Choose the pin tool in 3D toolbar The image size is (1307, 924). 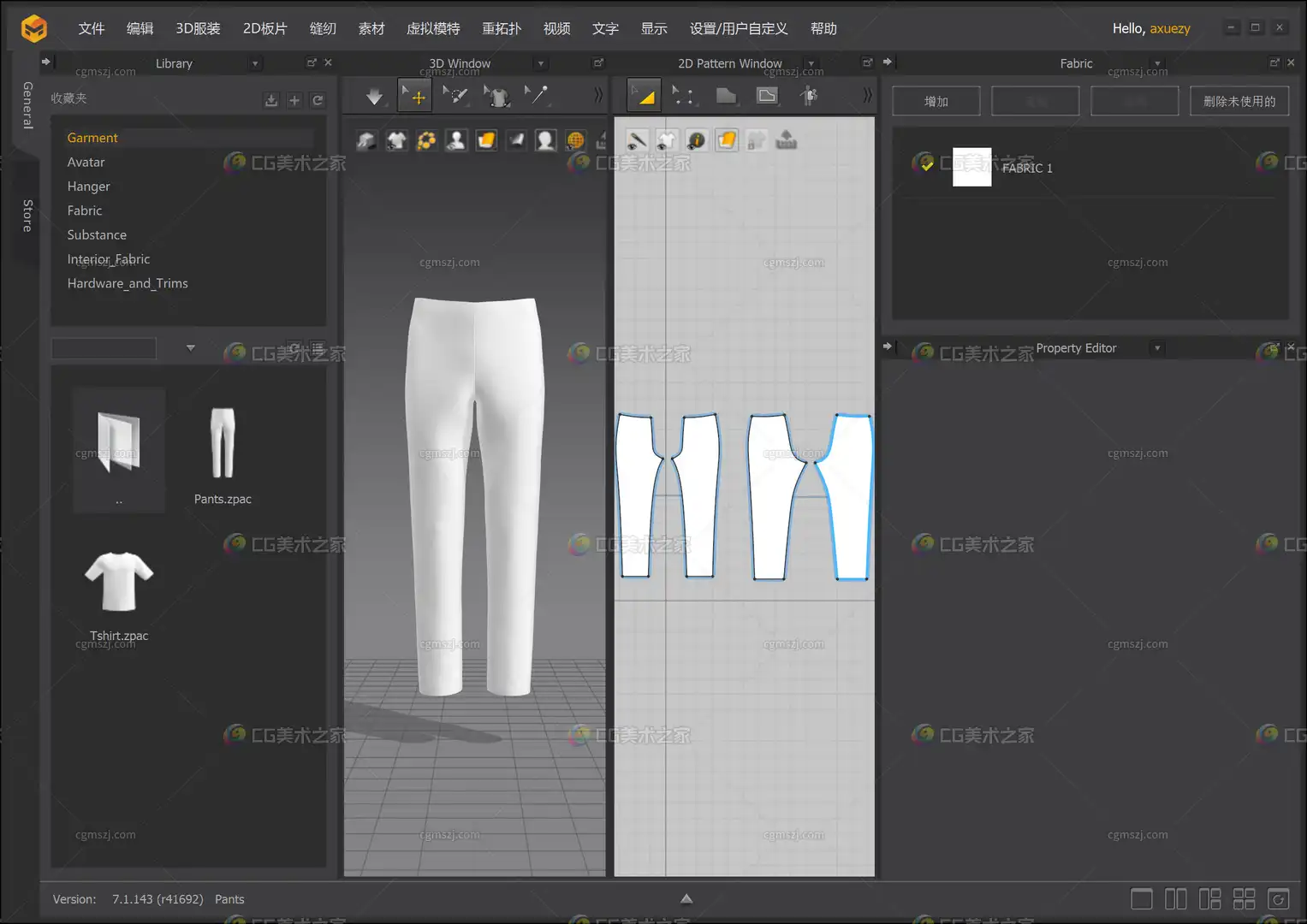(536, 96)
